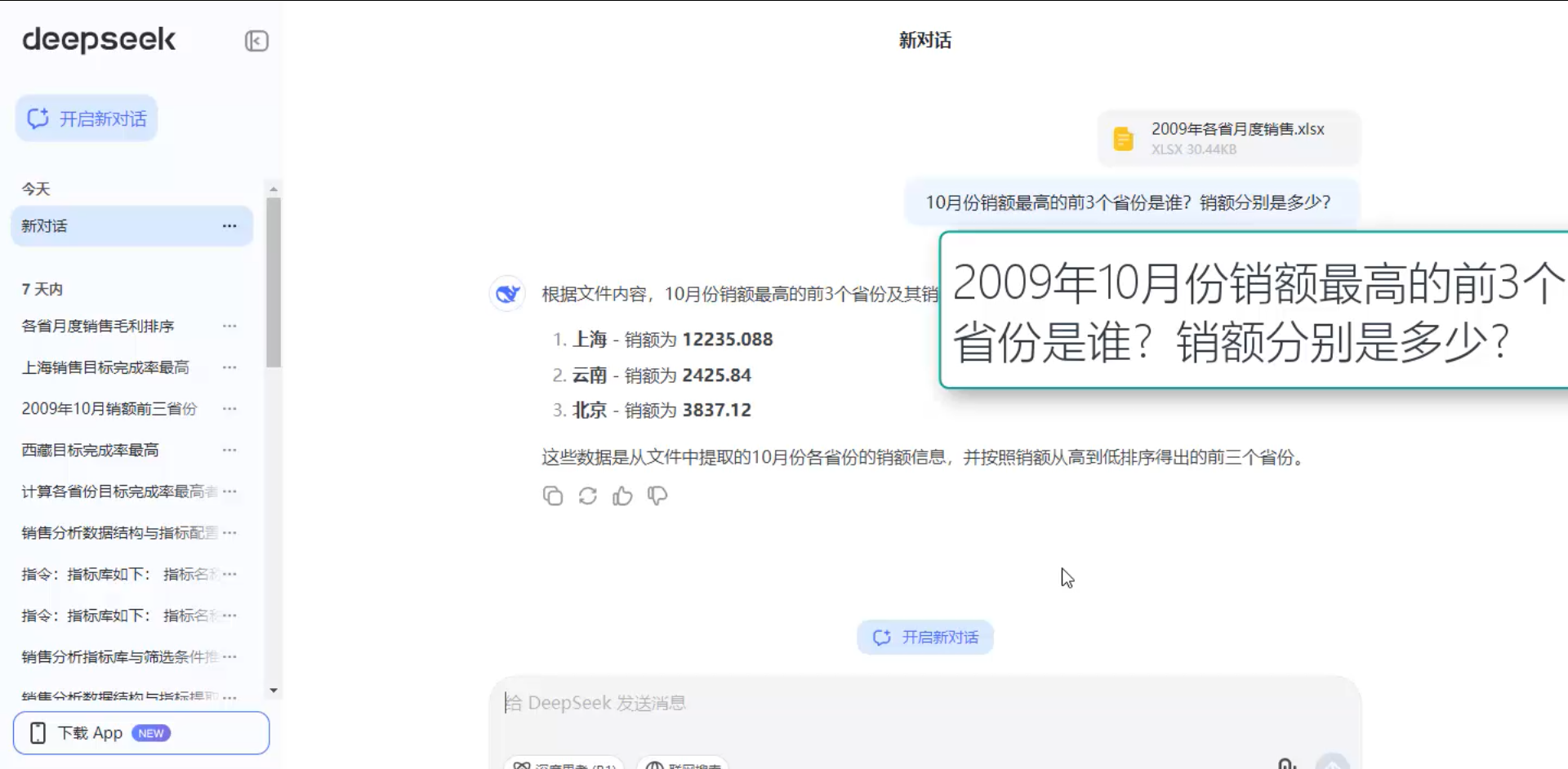
Task: Click the summary sentence starting 这些数据是从文件中提取
Action: pos(924,457)
